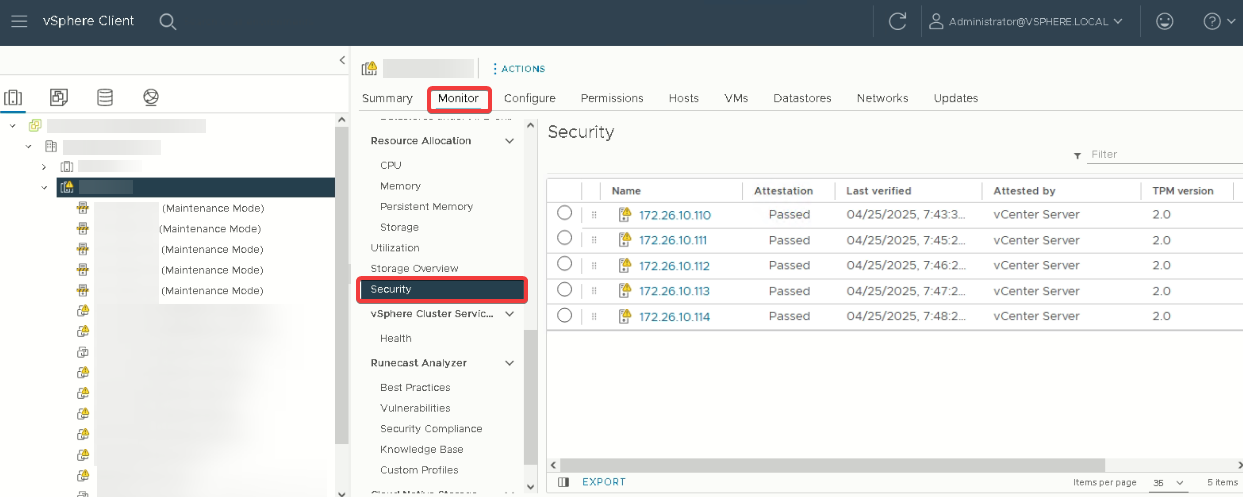Open the Hosts tab

click(x=684, y=98)
